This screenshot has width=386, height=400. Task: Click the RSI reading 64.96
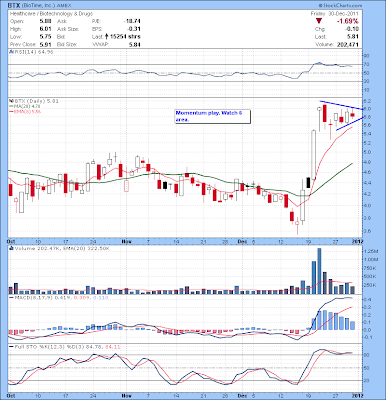click(x=46, y=52)
